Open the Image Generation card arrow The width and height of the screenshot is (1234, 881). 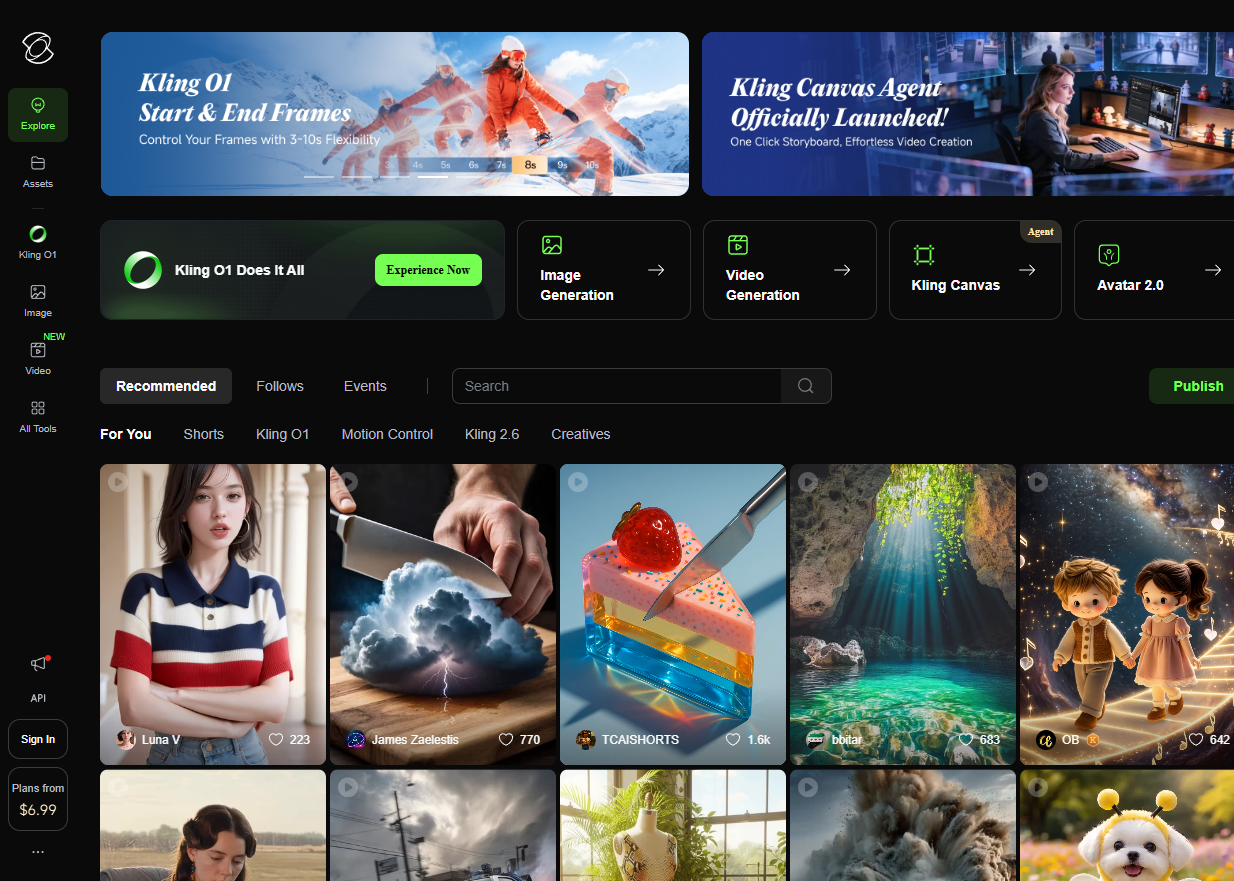click(x=656, y=270)
